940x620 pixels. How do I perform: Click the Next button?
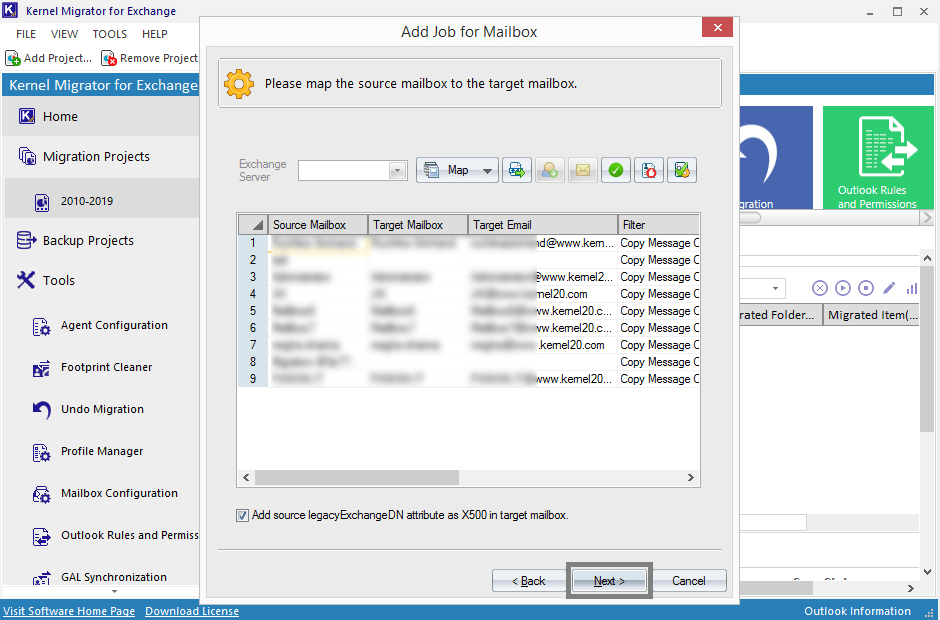[x=609, y=580]
